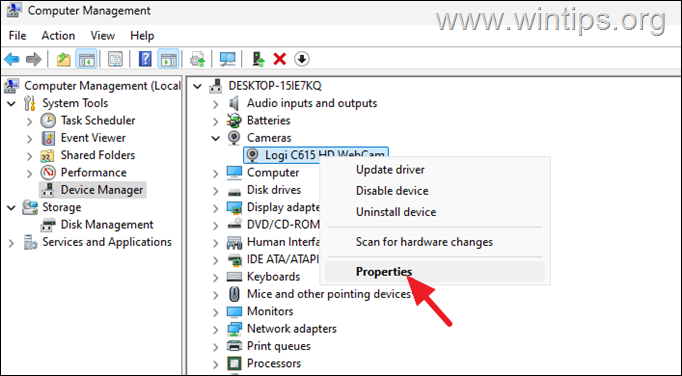Viewport: 682px width, 376px height.
Task: Select Computer Management (Local) root
Action: (x=102, y=86)
